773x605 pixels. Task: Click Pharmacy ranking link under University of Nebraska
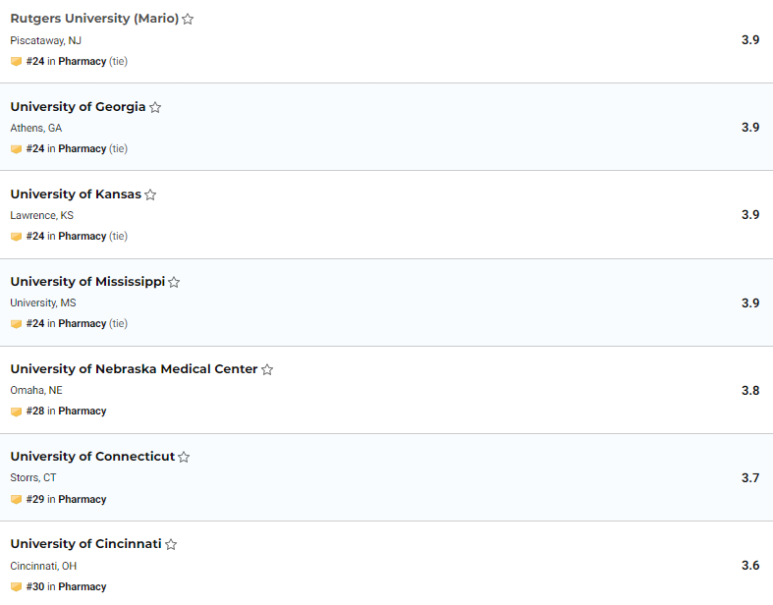point(82,411)
